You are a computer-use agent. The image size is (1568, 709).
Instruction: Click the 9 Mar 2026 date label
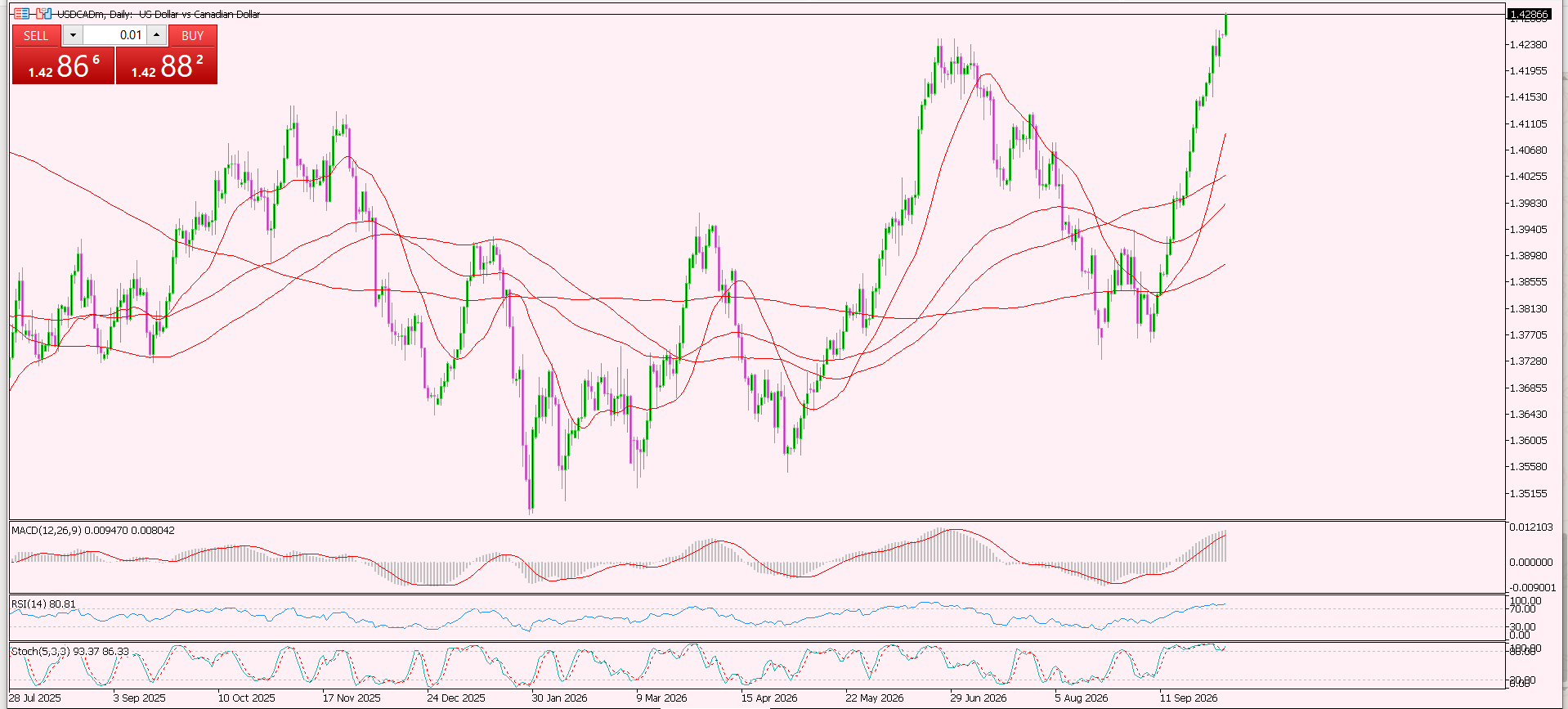[662, 698]
